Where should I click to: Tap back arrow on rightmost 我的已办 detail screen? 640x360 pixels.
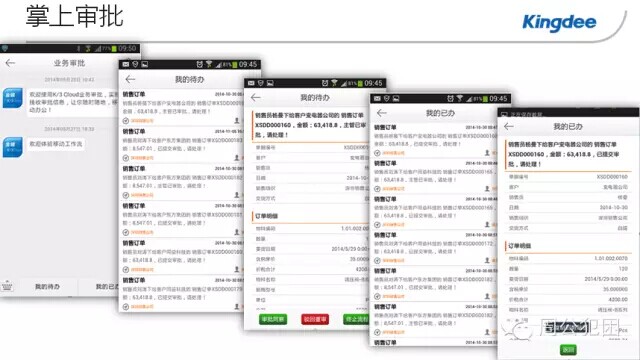coord(509,127)
